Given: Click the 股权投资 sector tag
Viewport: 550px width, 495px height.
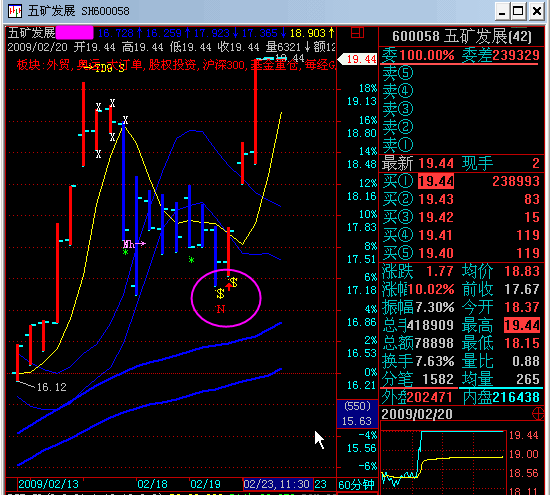Looking at the screenshot, I should pyautogui.click(x=172, y=65).
